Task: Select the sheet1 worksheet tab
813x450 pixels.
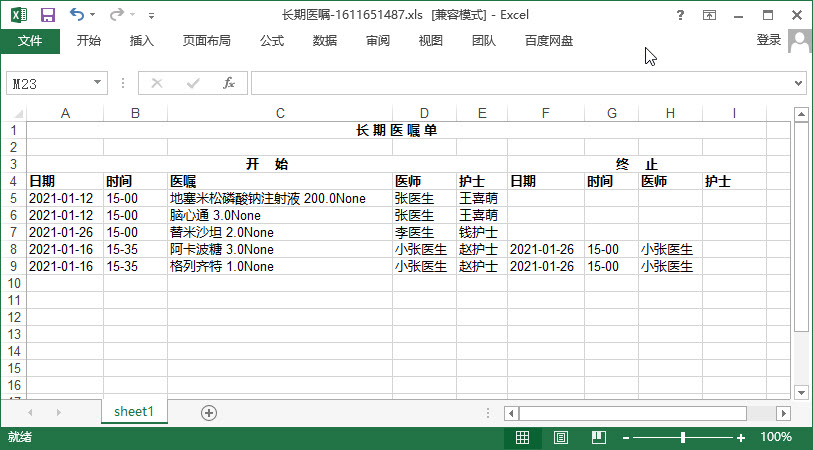Action: pos(133,412)
